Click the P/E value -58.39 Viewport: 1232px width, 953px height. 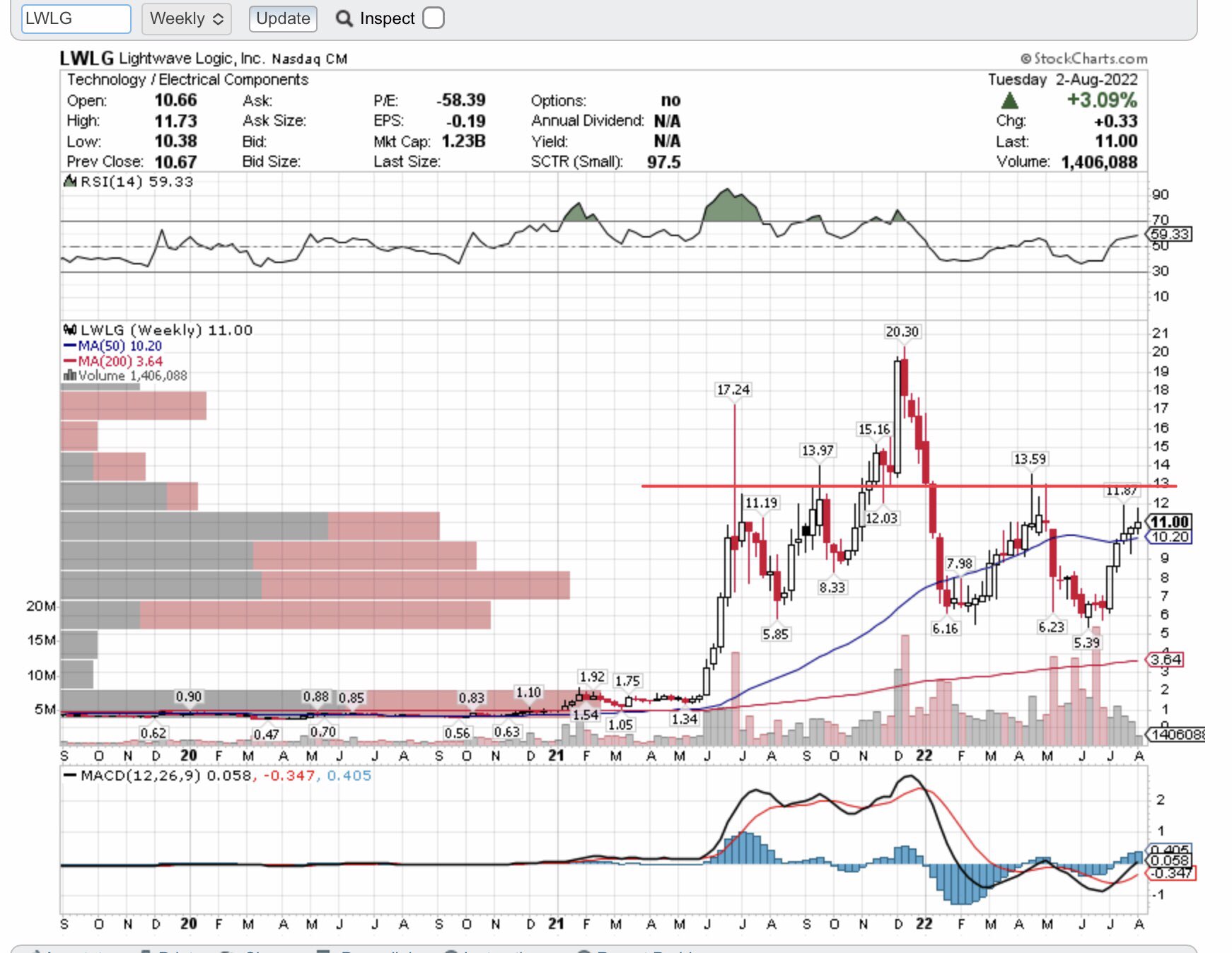coord(460,100)
